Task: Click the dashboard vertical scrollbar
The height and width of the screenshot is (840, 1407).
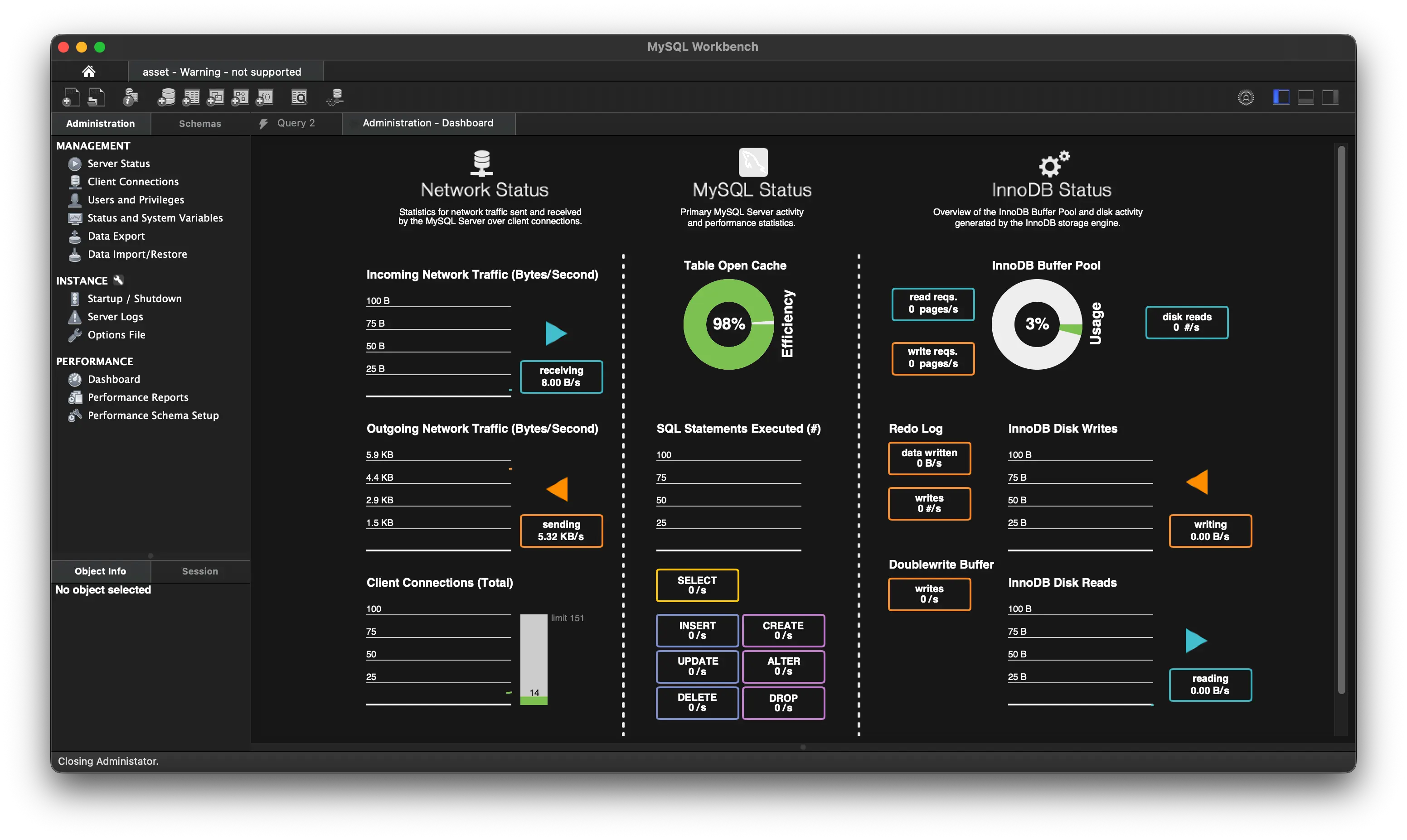Action: pos(1341,419)
